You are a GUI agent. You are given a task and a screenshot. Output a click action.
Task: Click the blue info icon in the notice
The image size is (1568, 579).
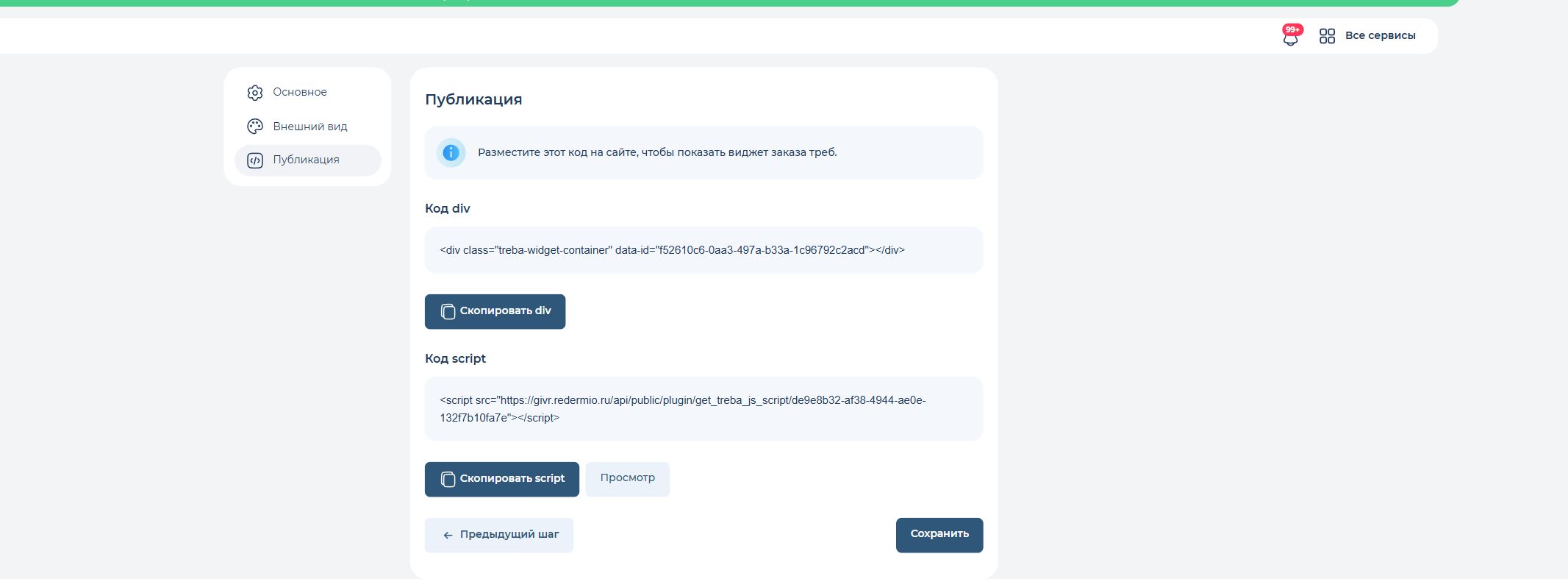pyautogui.click(x=451, y=153)
